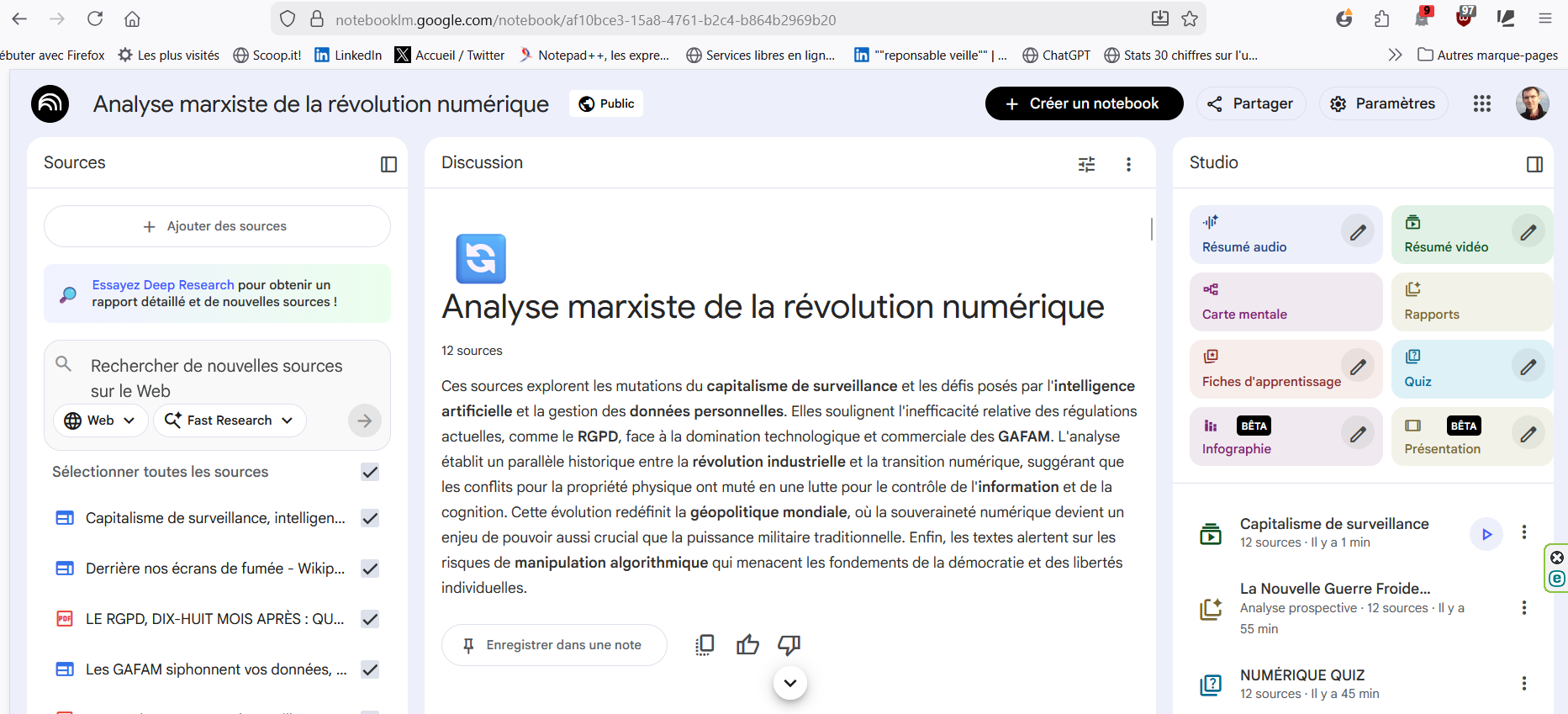Customize Quiz with the pencil icon
Image resolution: width=1568 pixels, height=714 pixels.
1528,366
